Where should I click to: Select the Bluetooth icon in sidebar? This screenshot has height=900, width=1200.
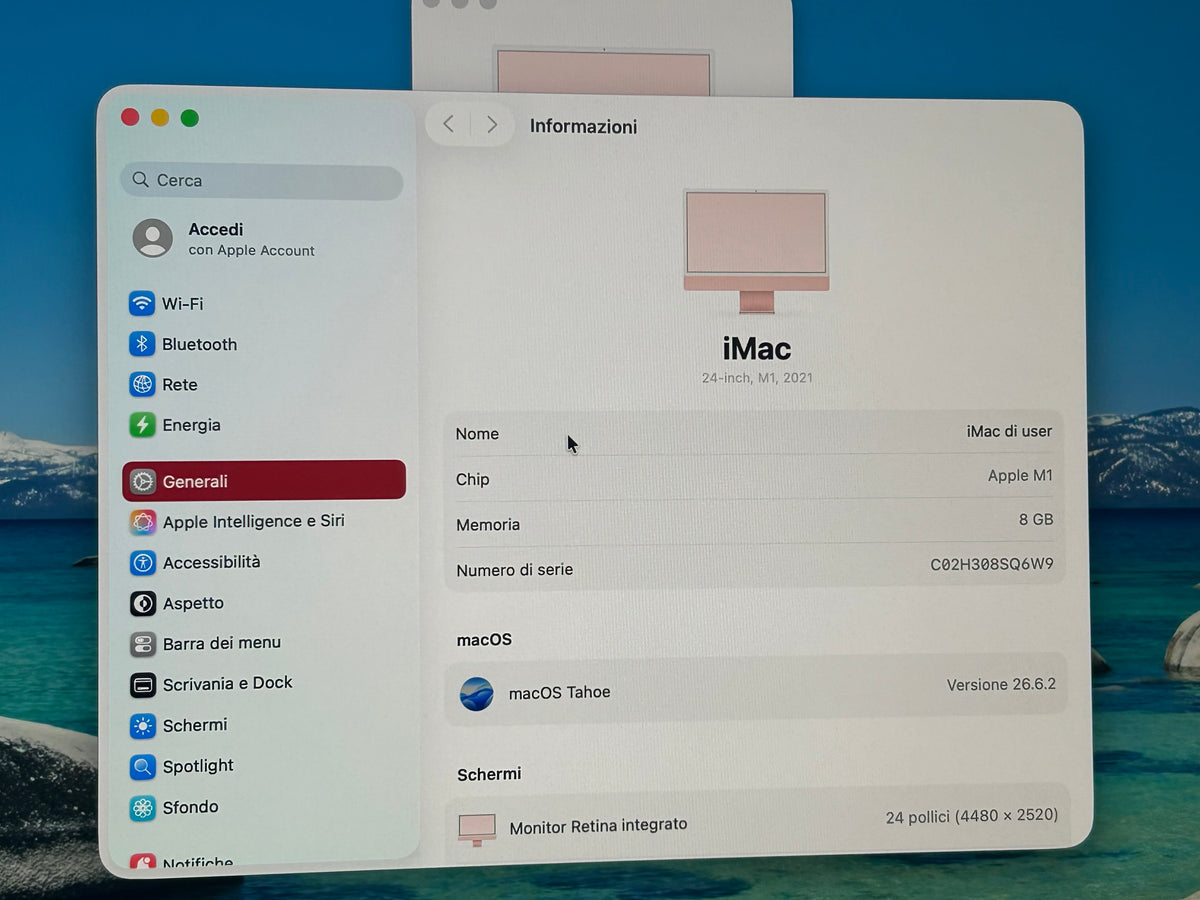pyautogui.click(x=142, y=344)
